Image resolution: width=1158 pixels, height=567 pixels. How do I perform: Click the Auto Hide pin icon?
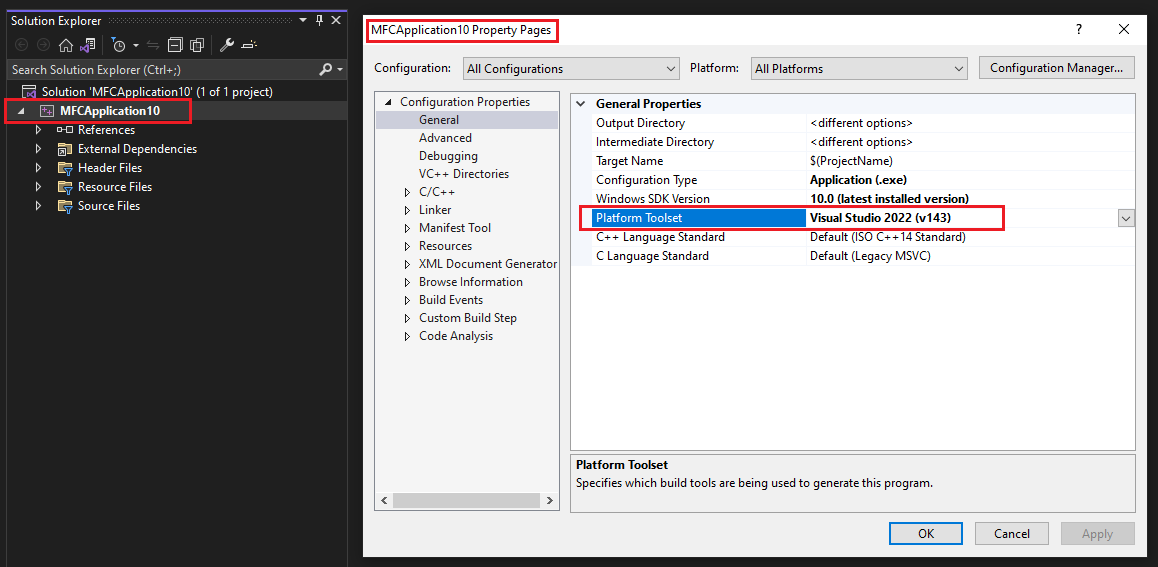pyautogui.click(x=320, y=21)
